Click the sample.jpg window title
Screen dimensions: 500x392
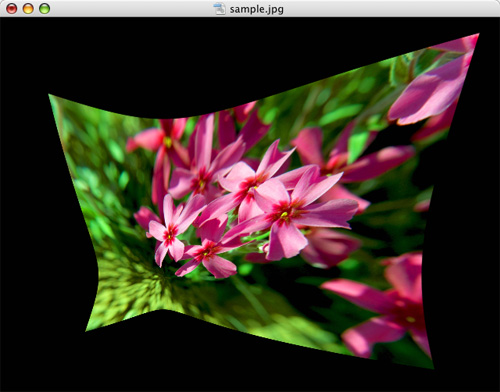(256, 9)
